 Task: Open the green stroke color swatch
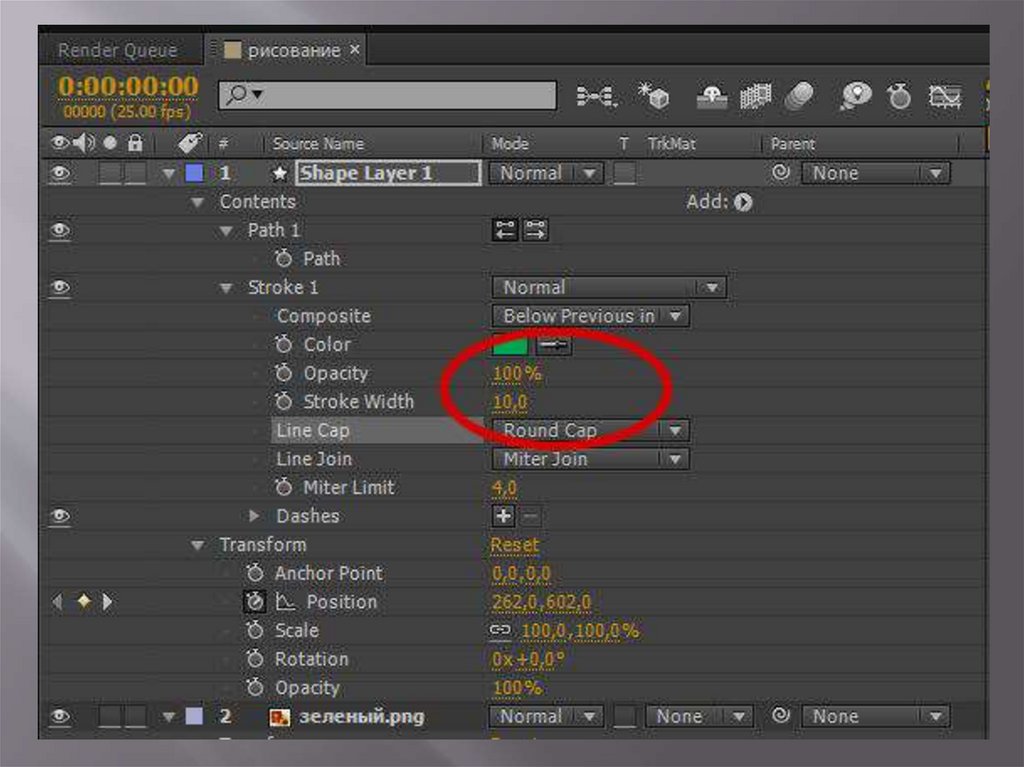click(509, 344)
